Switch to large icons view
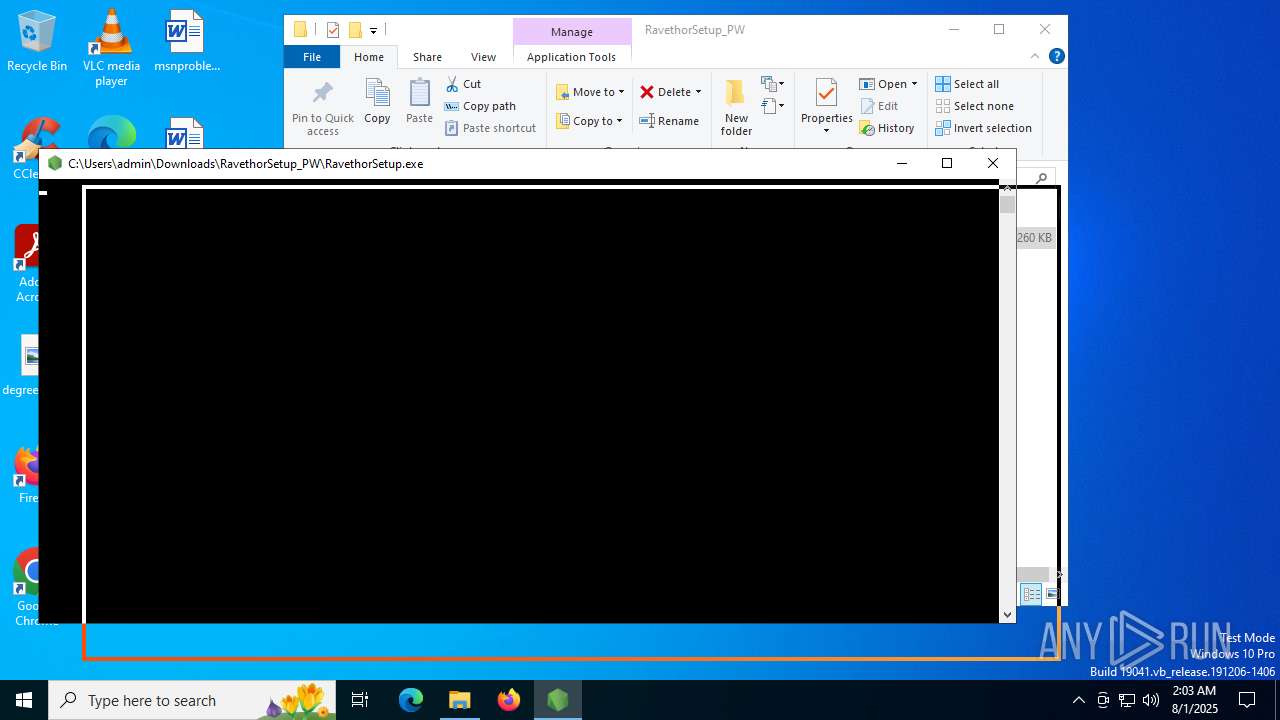The width and height of the screenshot is (1280, 720). [1051, 594]
